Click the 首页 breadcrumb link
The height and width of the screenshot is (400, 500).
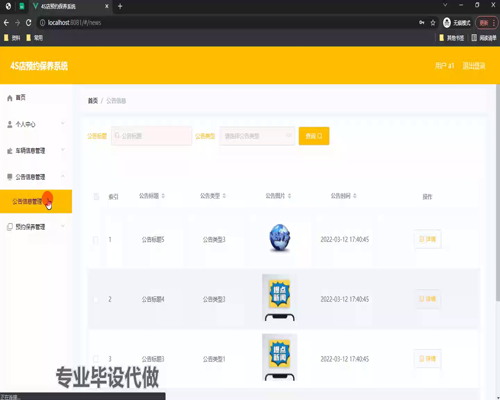pyautogui.click(x=93, y=101)
